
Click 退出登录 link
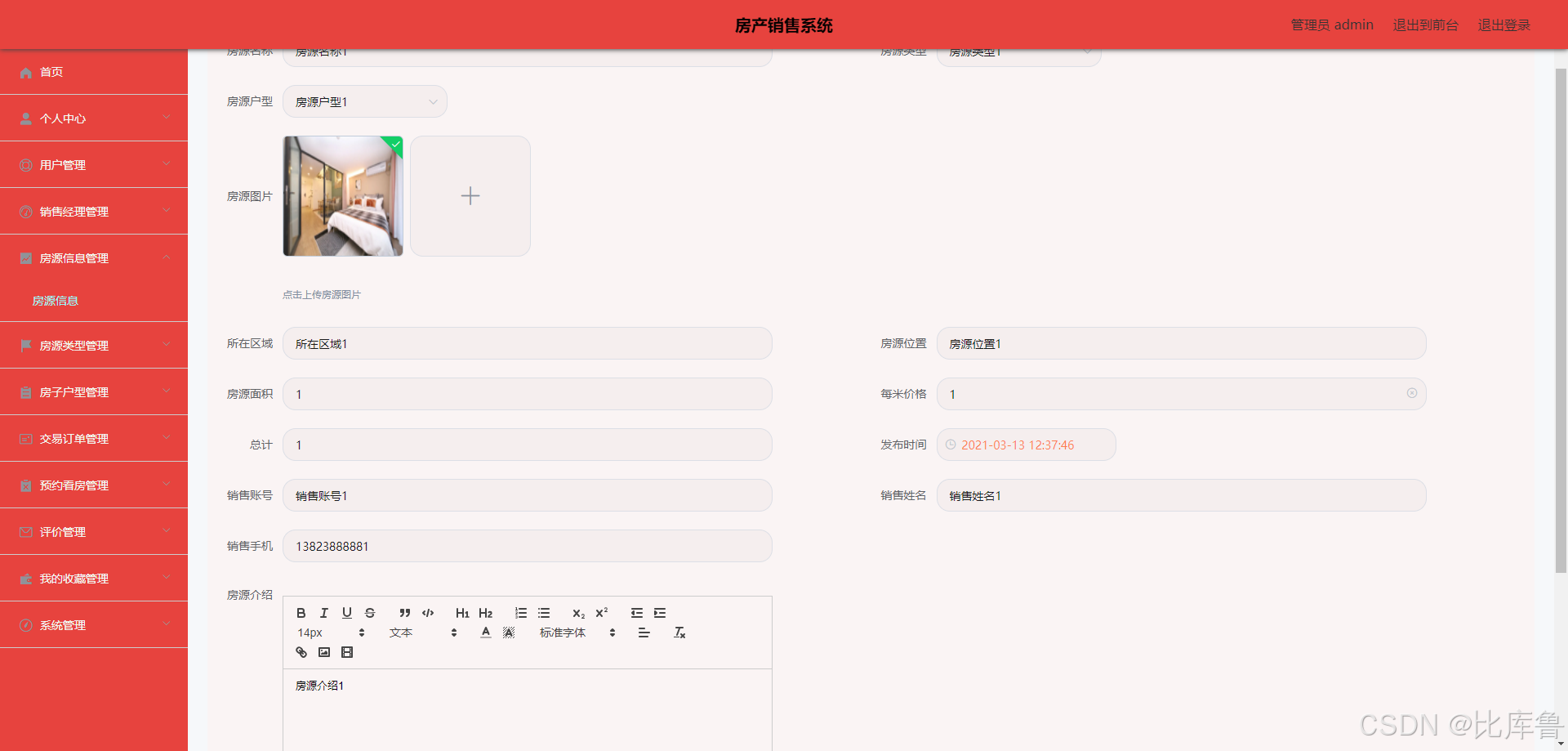1504,25
